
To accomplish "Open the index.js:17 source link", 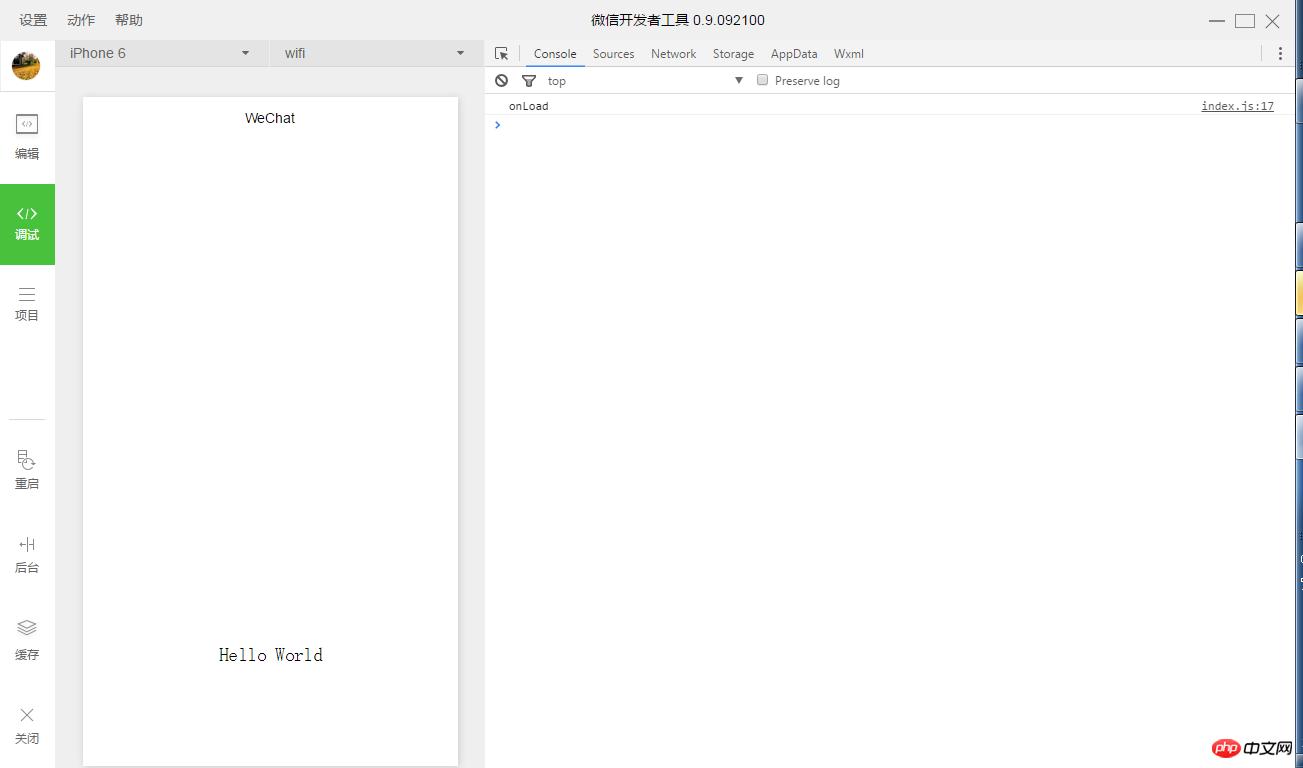I will tap(1237, 106).
